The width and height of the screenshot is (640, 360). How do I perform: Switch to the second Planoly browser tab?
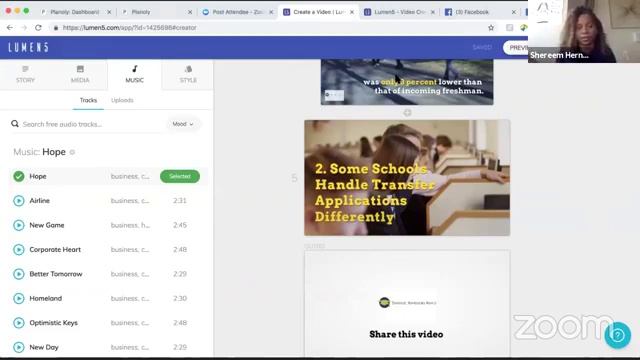tap(156, 12)
